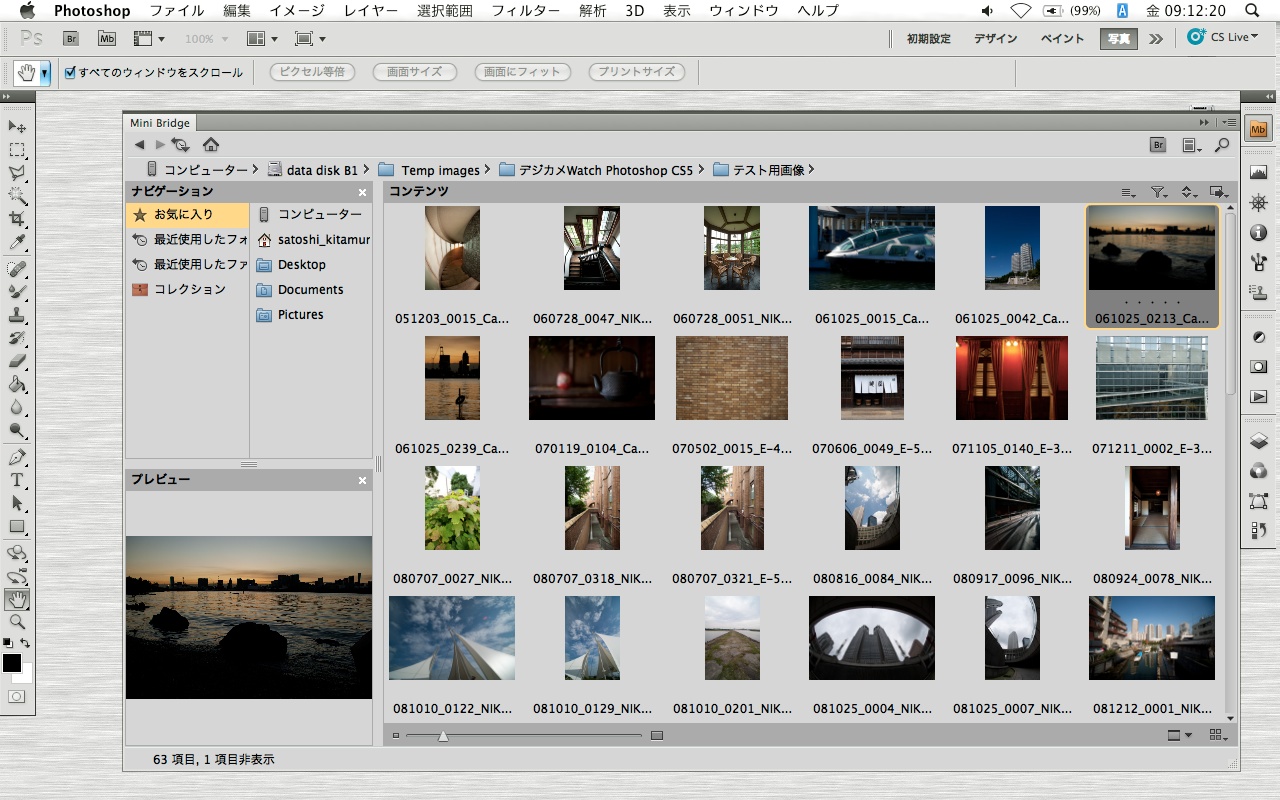Open the filter dropdown in Content panel

pos(1159,192)
